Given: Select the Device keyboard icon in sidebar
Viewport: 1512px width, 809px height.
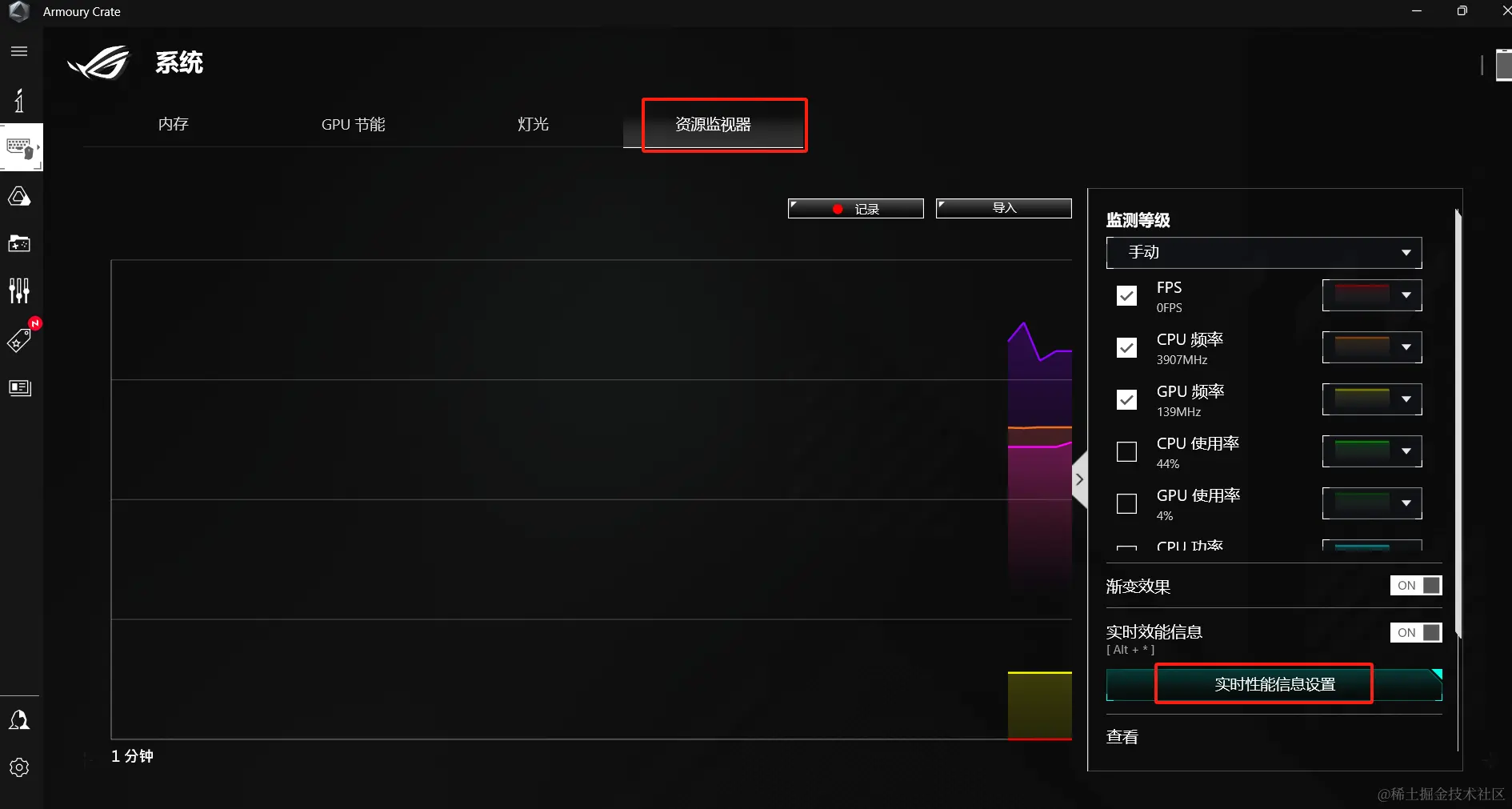Looking at the screenshot, I should click(x=20, y=148).
